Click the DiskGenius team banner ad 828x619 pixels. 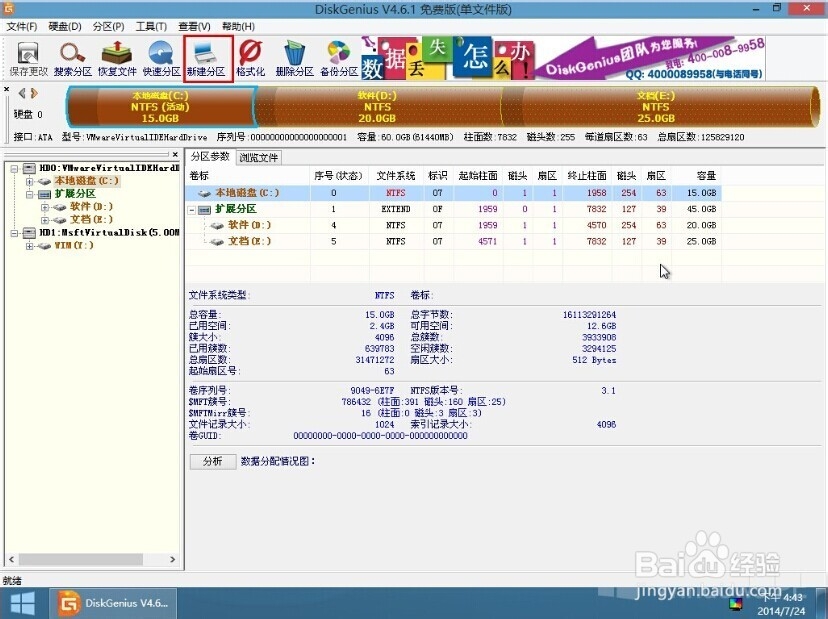pyautogui.click(x=651, y=58)
